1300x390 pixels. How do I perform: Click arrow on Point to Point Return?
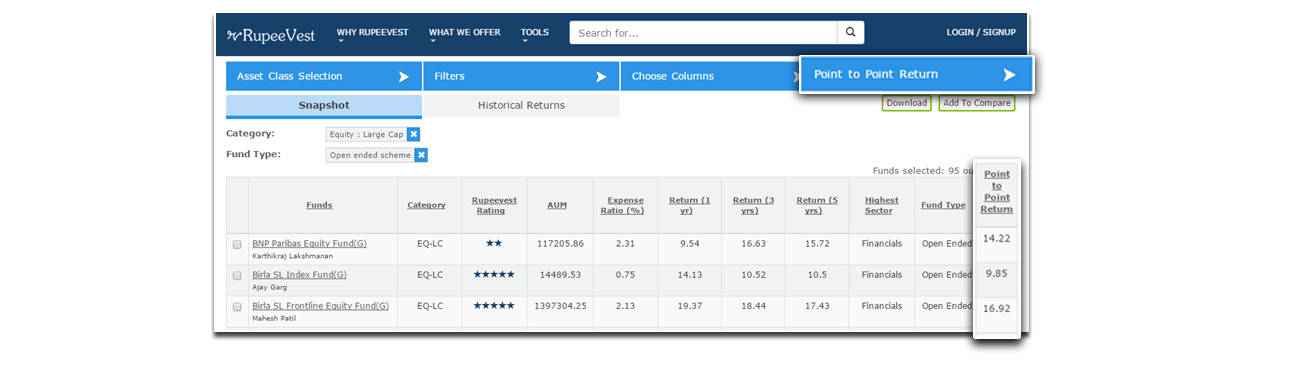[x=1009, y=74]
